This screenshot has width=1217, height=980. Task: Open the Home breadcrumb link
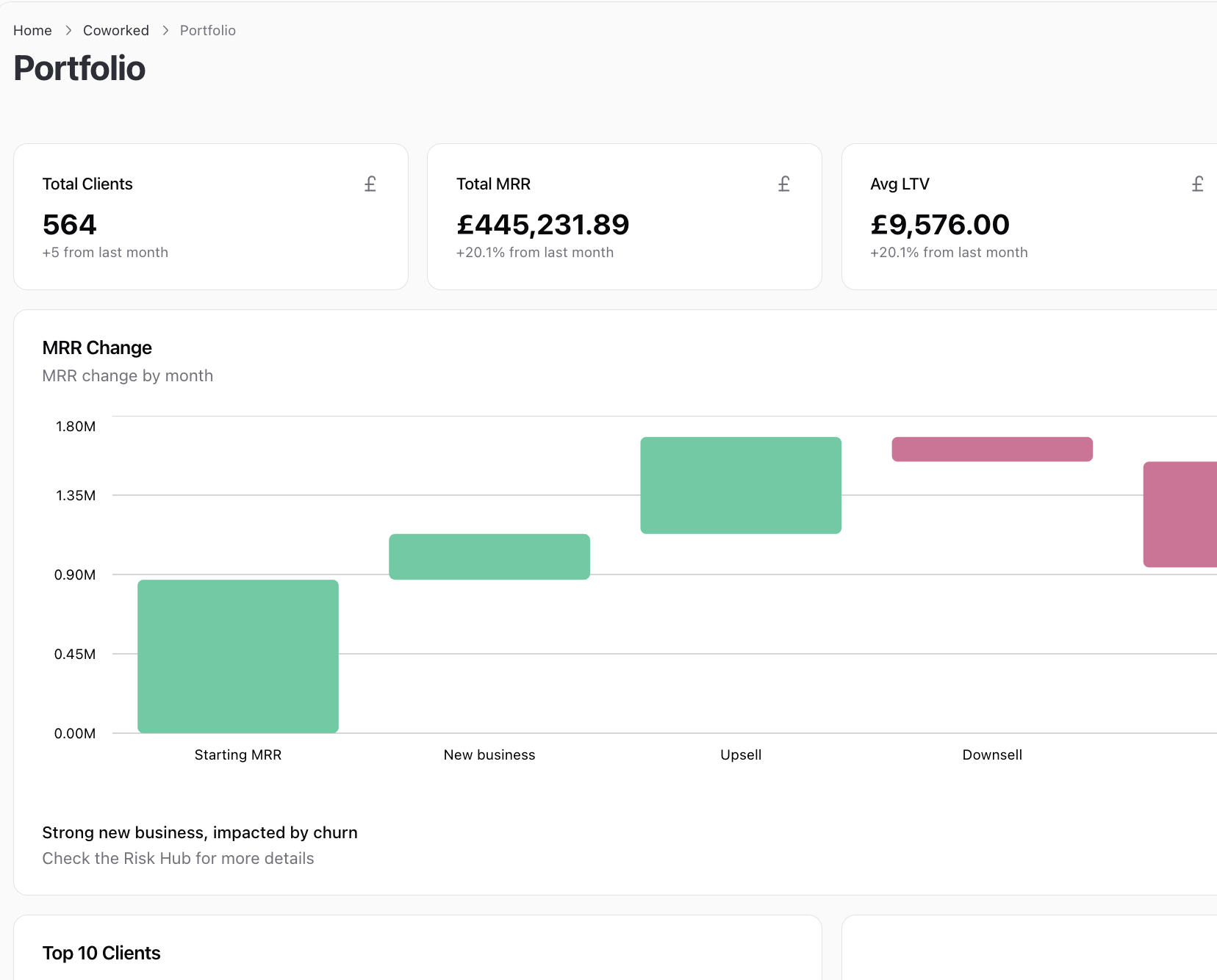pos(32,30)
